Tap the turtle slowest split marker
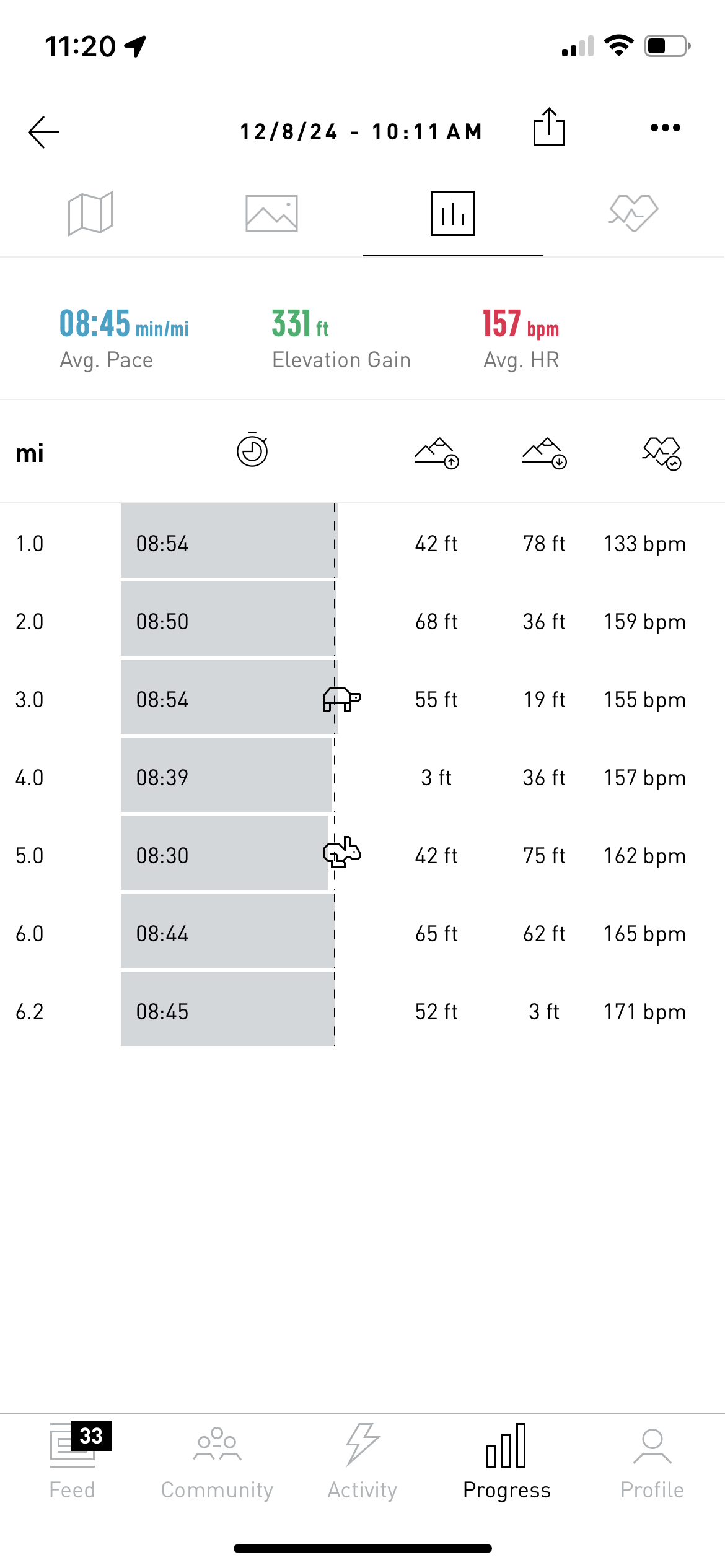Screen dimensions: 725x1568 pos(342,699)
